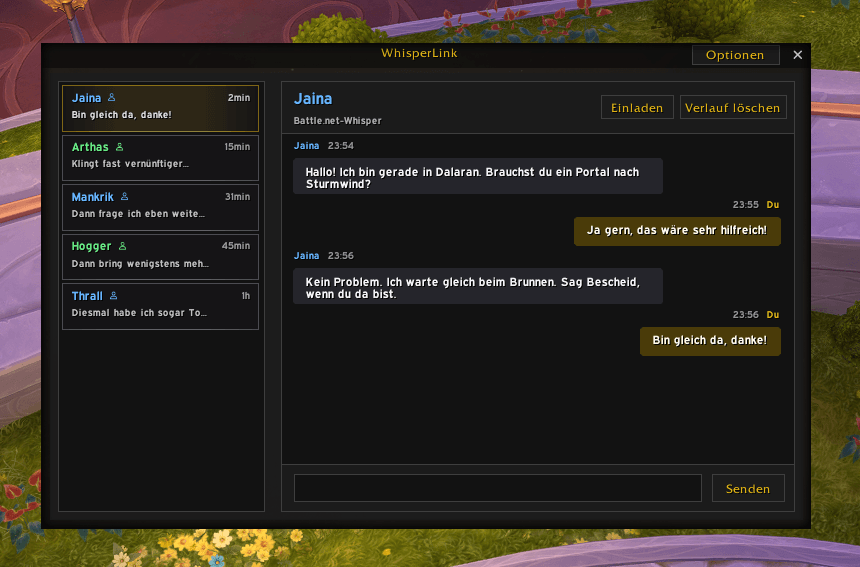
Task: Select the Jaina conversation in the list
Action: coord(160,108)
